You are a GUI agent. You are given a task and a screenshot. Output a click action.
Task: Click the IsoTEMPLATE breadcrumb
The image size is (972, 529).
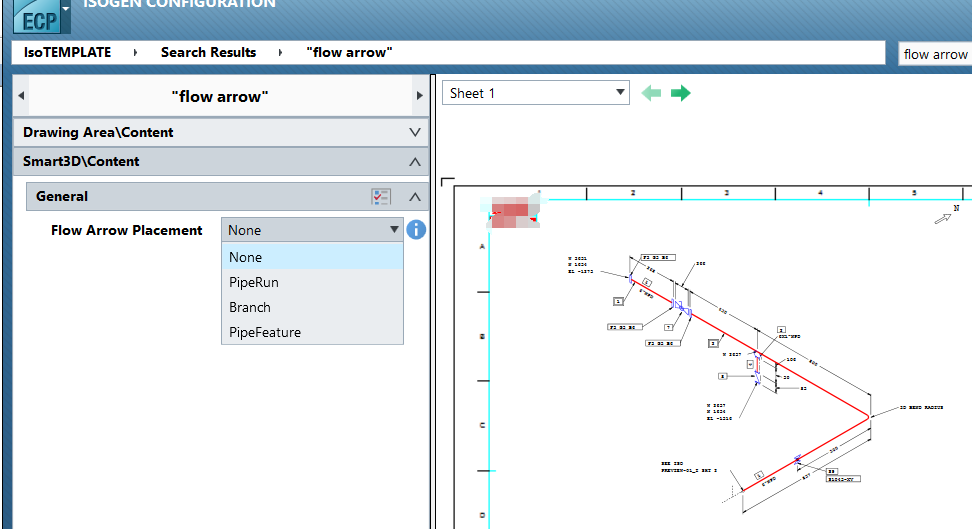68,53
